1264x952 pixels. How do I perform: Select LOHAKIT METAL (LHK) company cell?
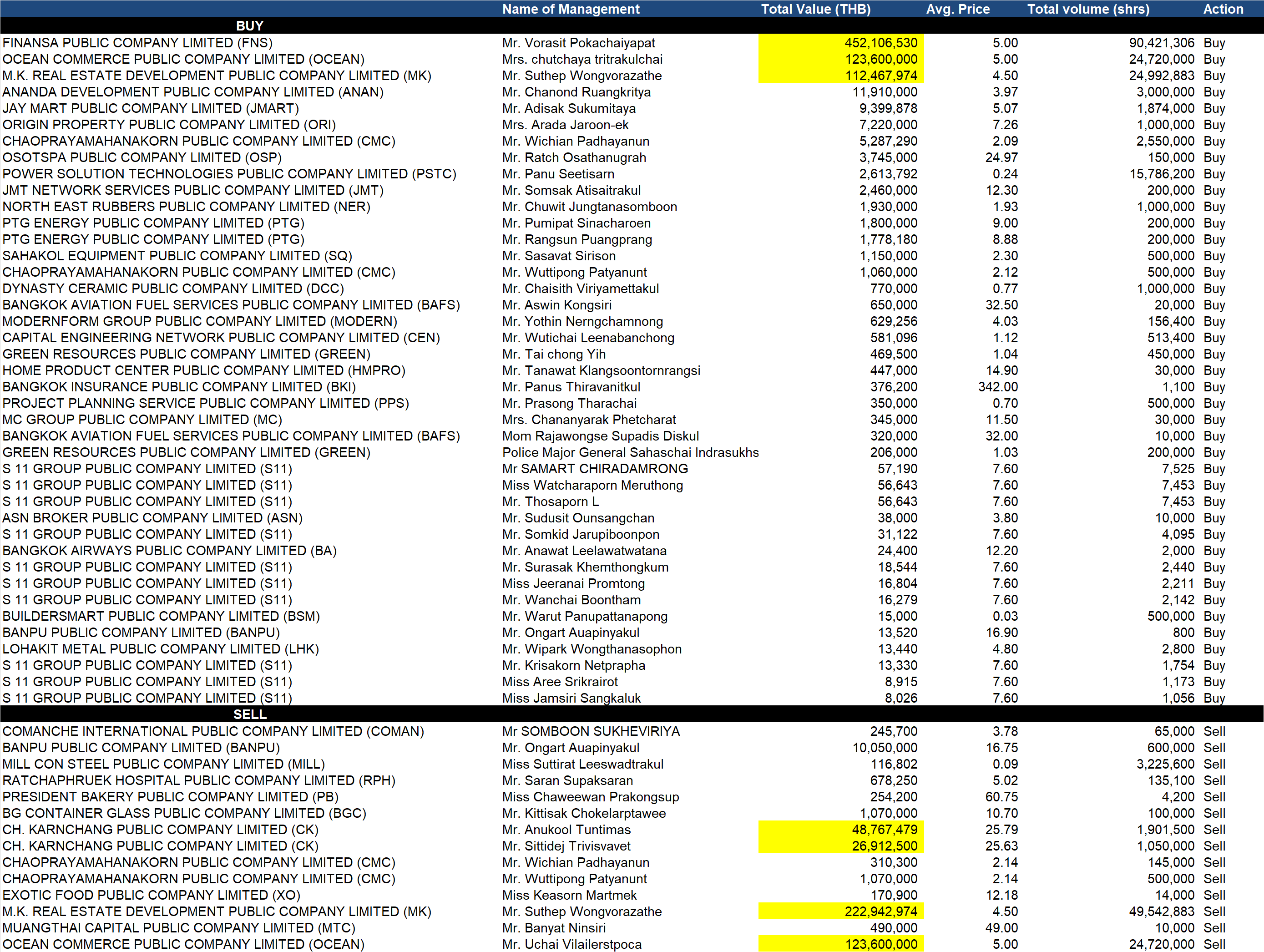pyautogui.click(x=161, y=649)
